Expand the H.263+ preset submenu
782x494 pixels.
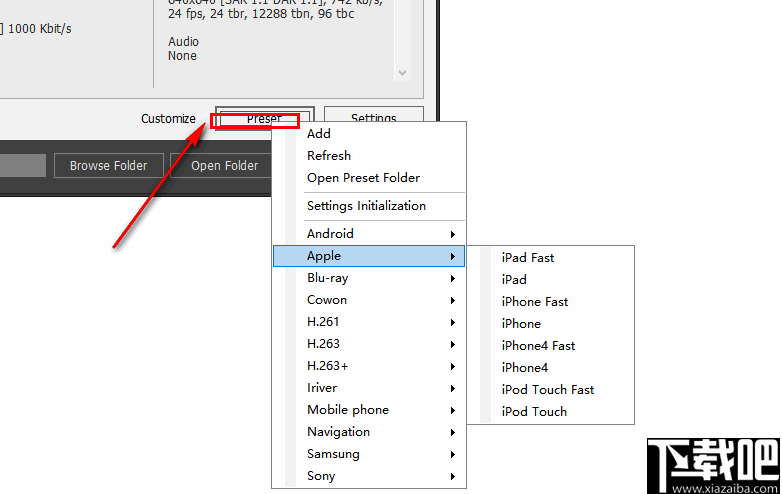[369, 365]
